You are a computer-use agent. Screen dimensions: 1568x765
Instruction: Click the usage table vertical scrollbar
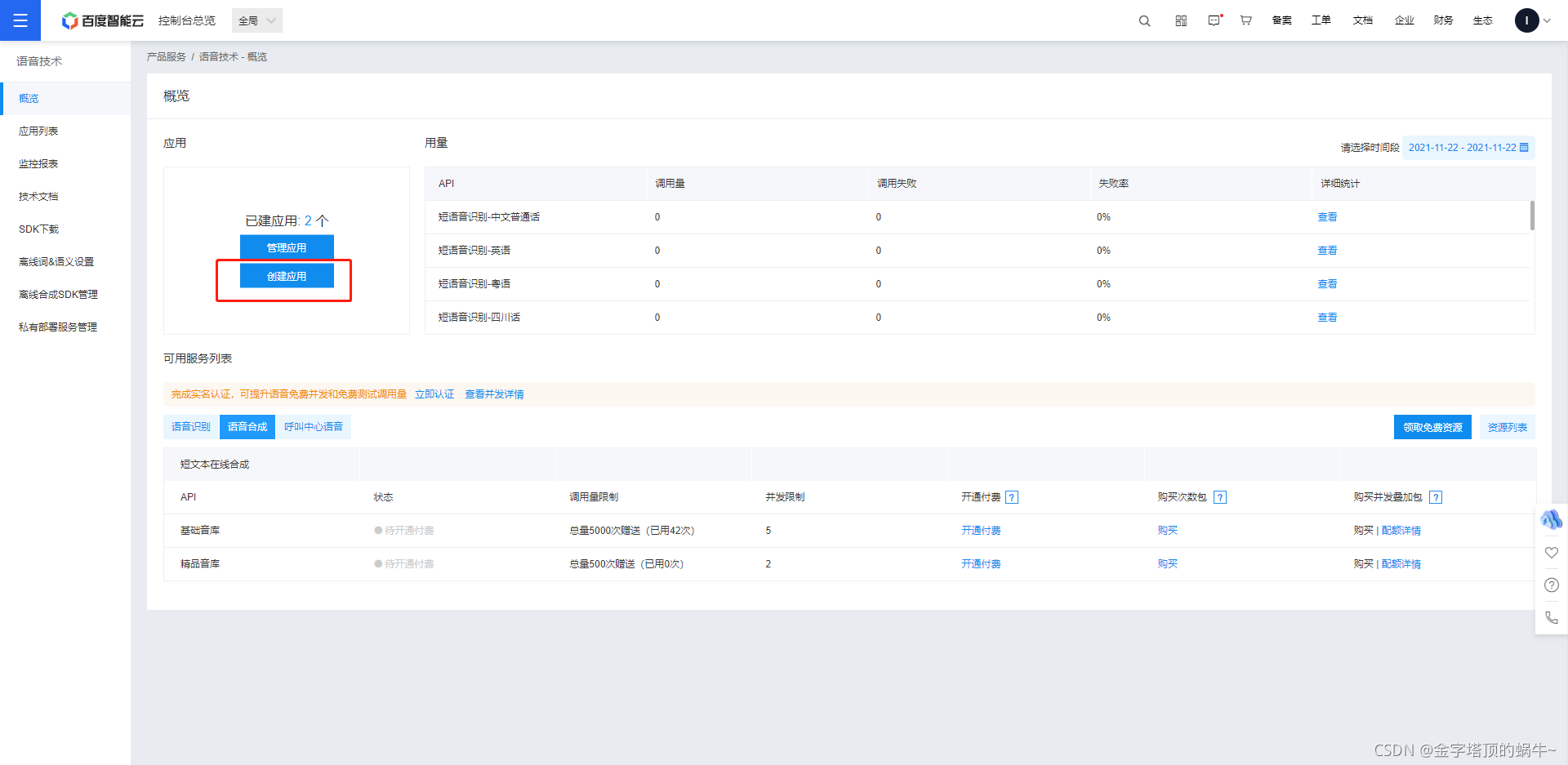pos(1532,216)
